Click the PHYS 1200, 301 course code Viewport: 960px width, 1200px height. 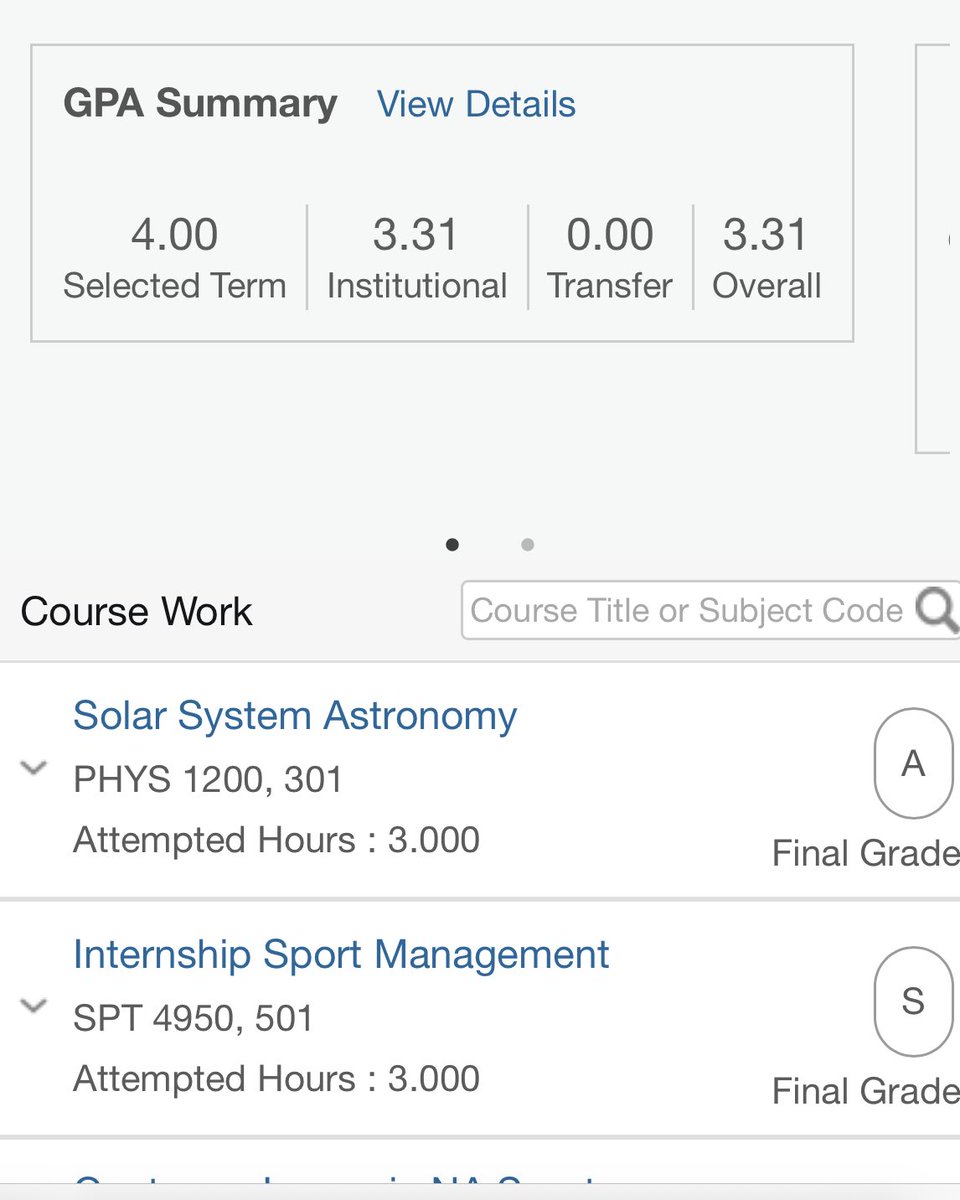[x=208, y=779]
